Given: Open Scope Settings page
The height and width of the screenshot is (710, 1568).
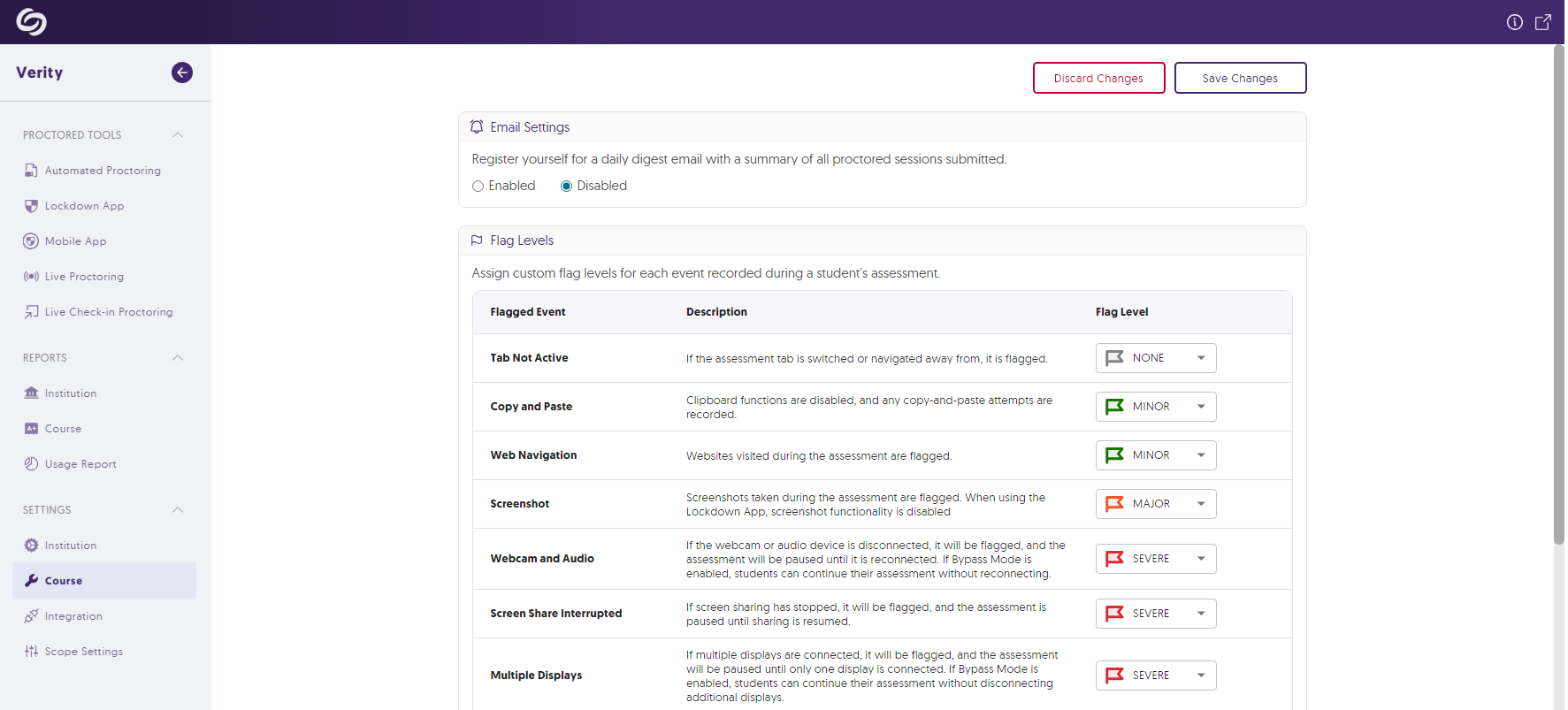Looking at the screenshot, I should [84, 652].
